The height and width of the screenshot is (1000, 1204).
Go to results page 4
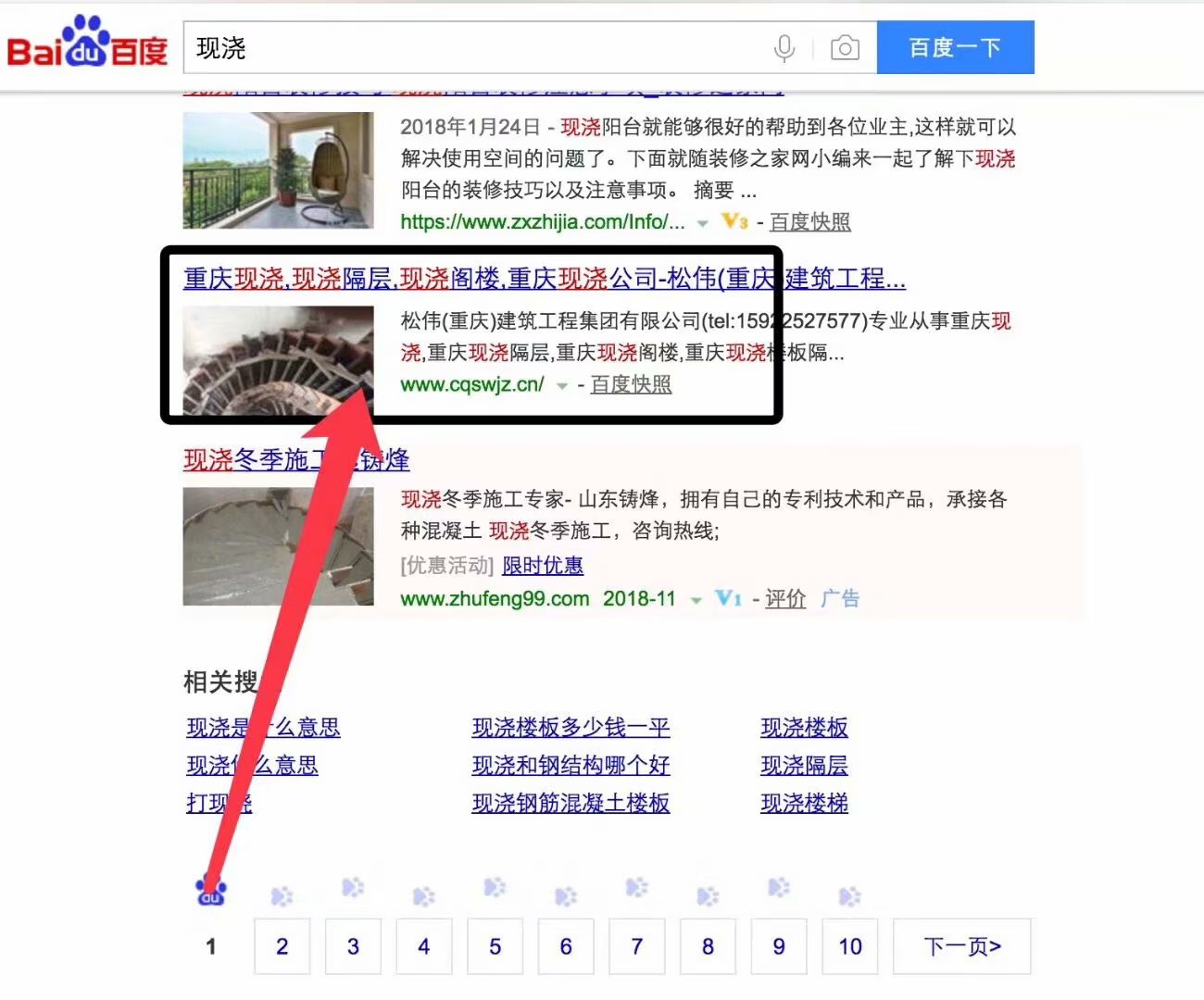point(424,946)
